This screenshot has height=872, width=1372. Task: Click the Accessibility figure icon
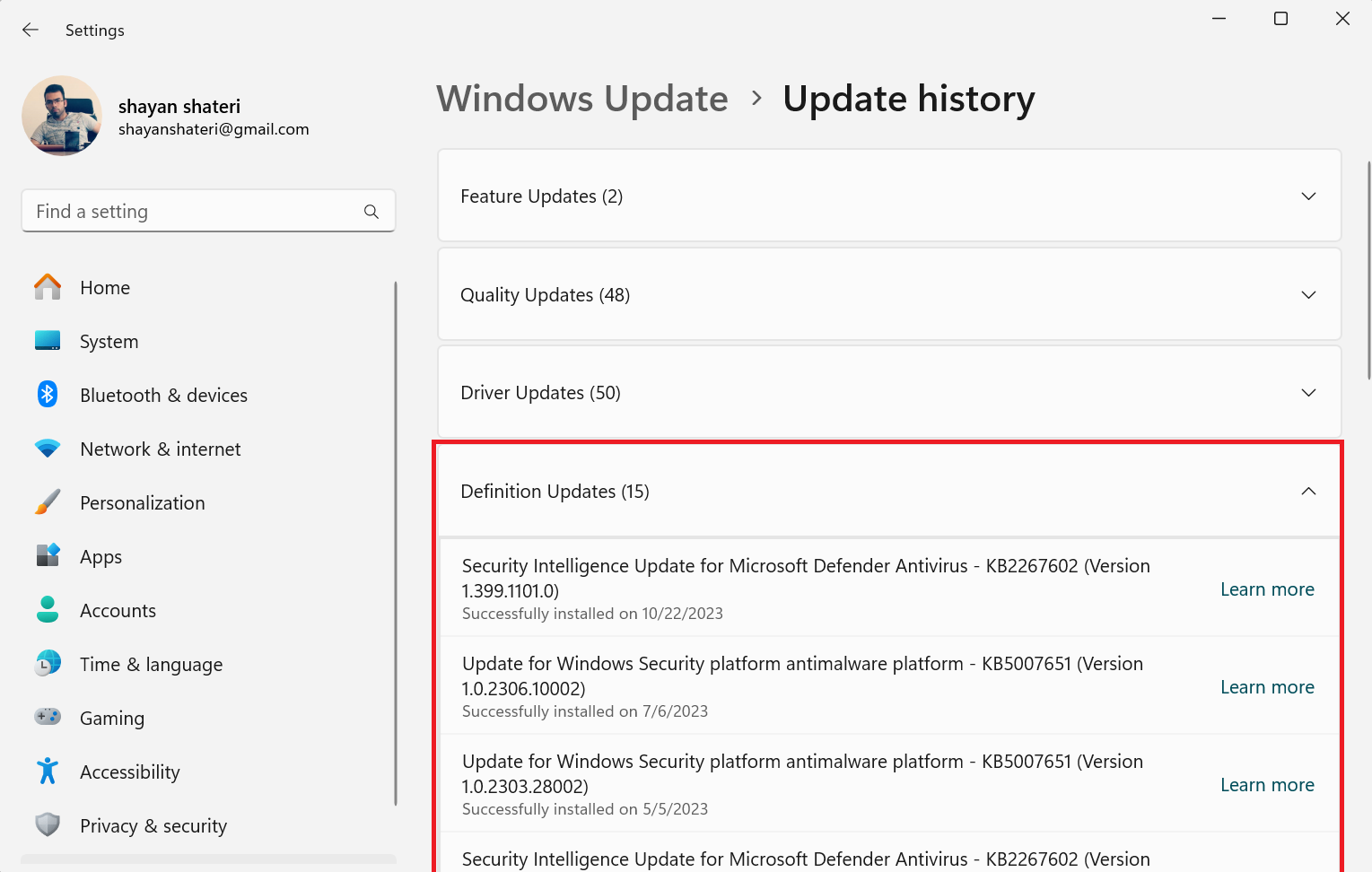pos(48,772)
